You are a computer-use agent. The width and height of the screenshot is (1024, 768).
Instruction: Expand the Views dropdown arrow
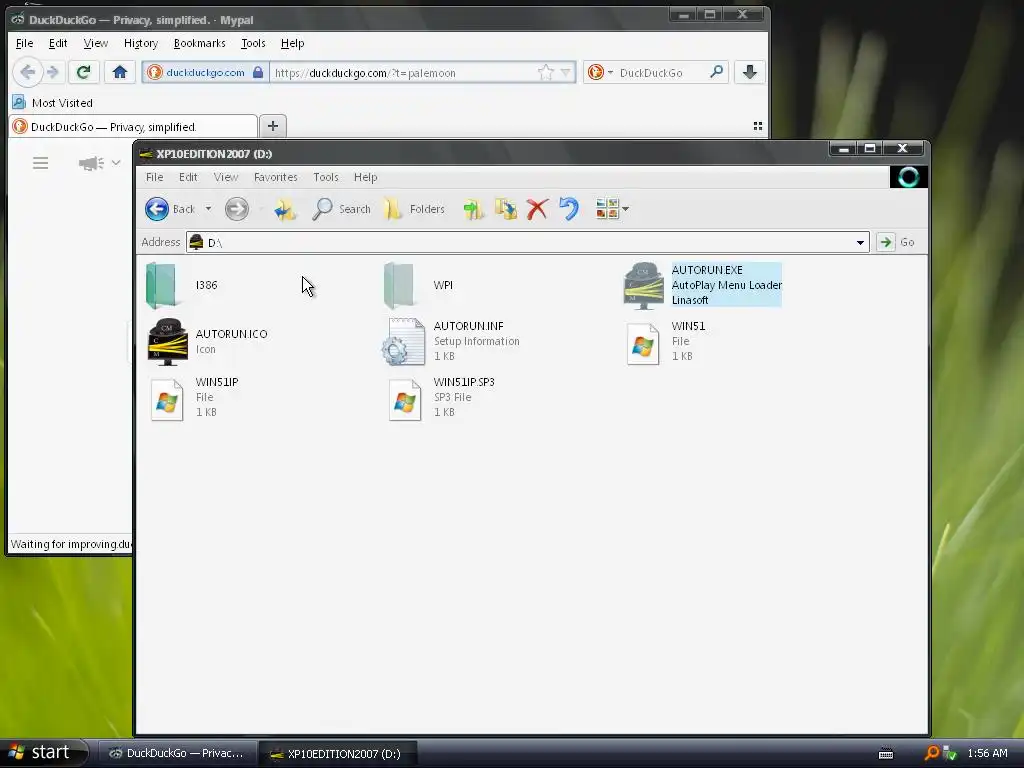(626, 209)
